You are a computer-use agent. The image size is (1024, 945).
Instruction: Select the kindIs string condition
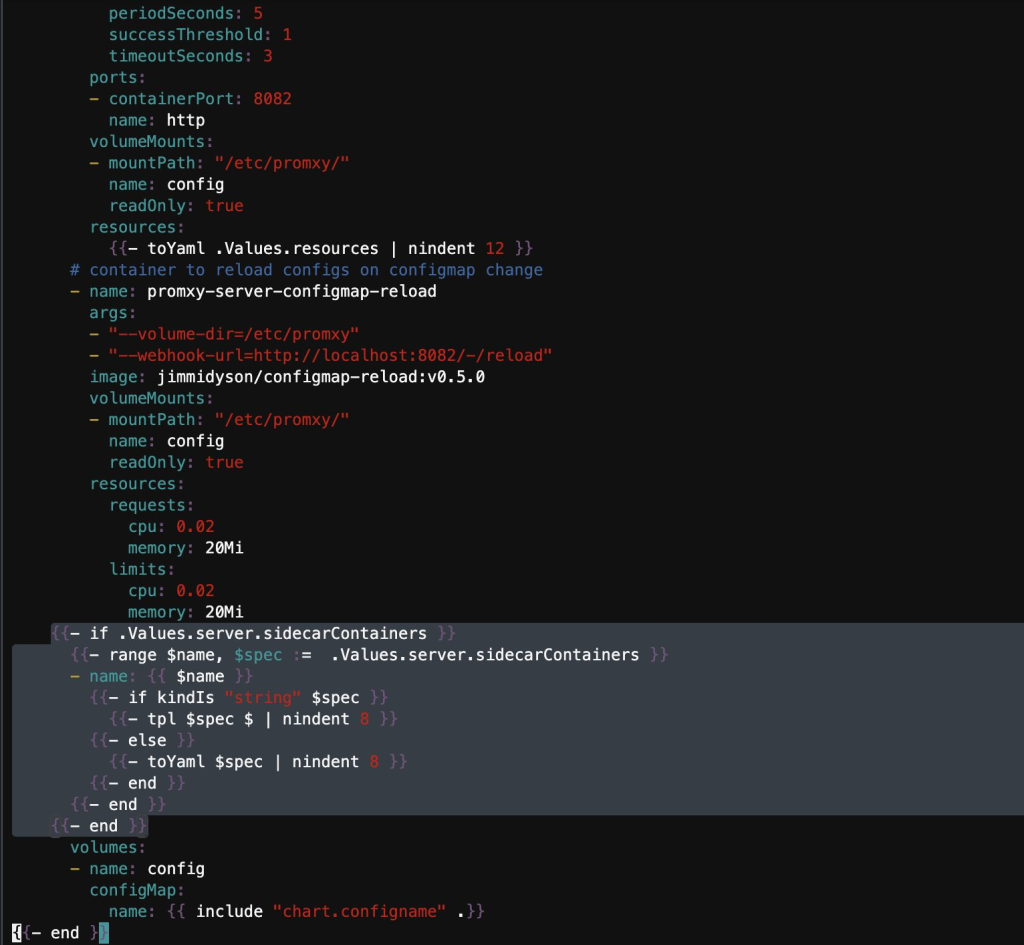(270, 697)
